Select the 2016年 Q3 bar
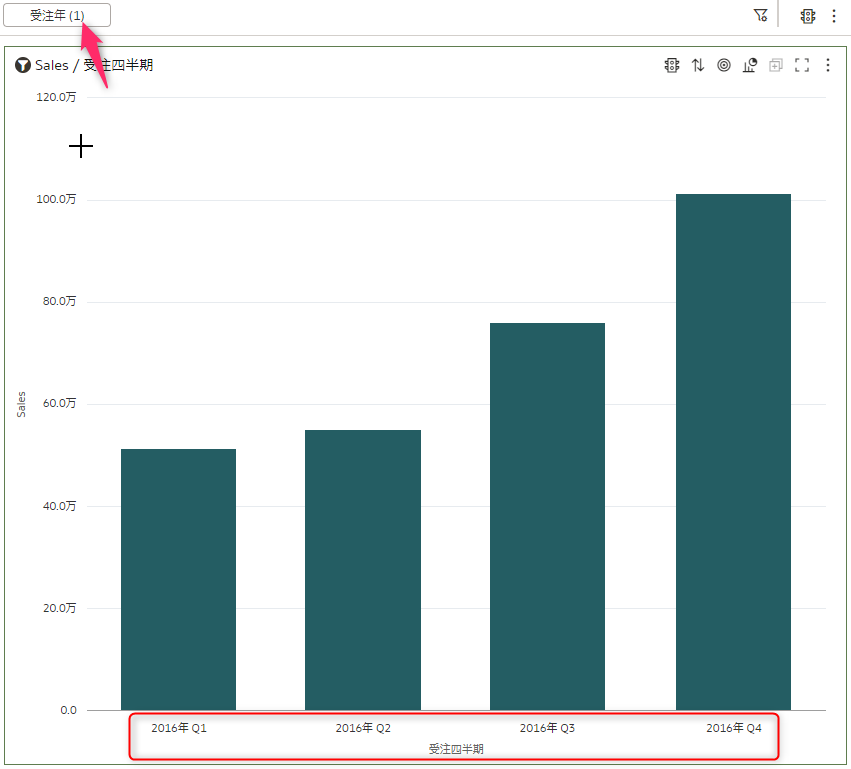Screen dimensions: 851x769 tap(547, 516)
